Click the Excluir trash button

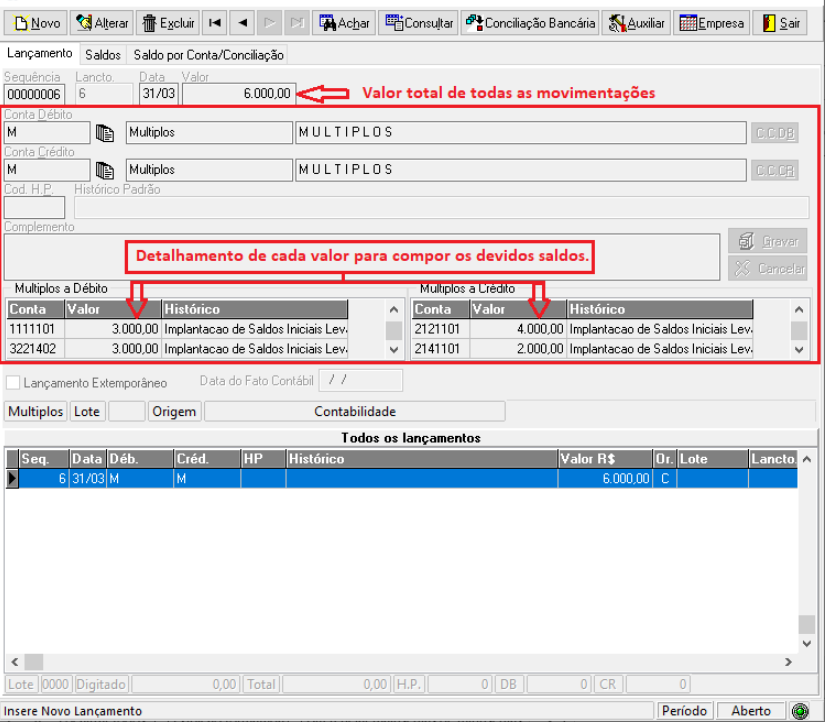[168, 23]
